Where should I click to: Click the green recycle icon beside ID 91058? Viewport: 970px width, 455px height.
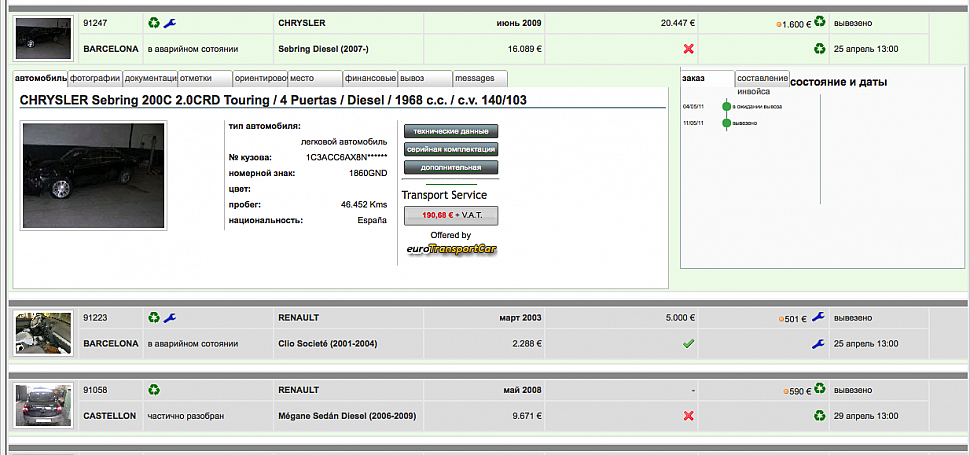click(x=153, y=389)
